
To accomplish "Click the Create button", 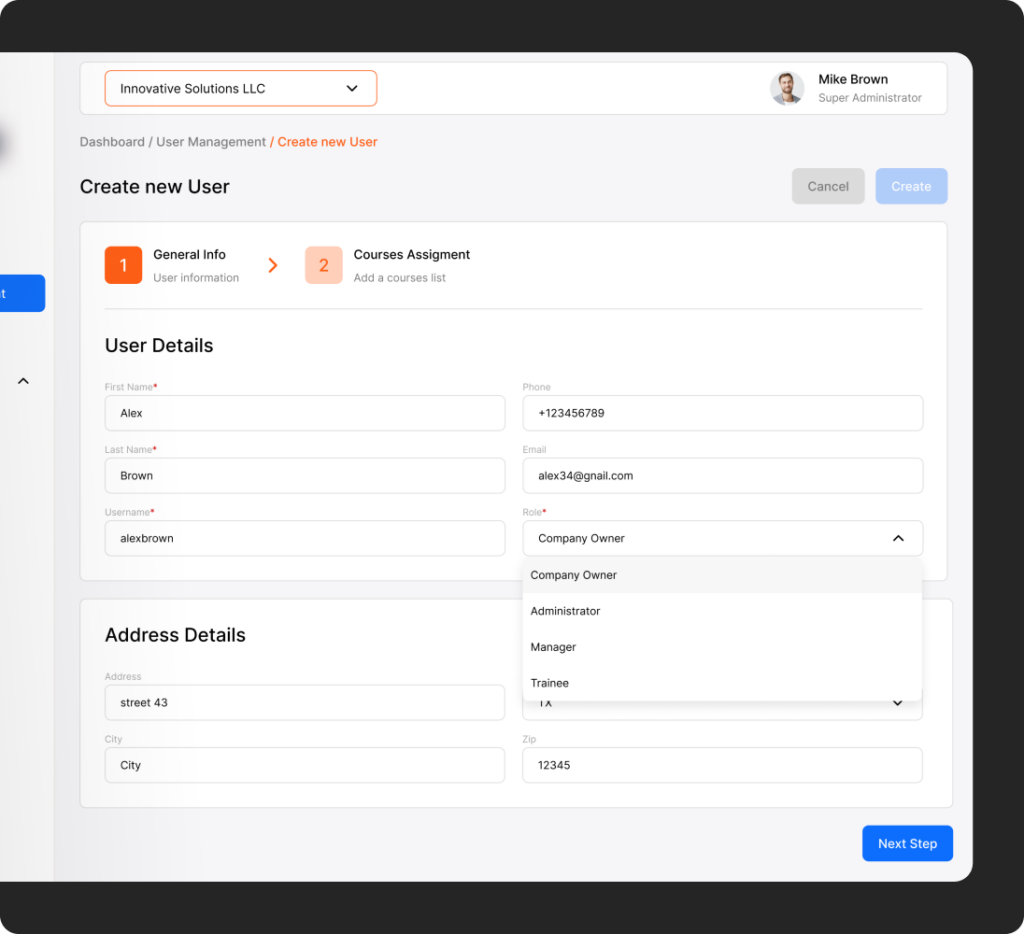I will coord(911,186).
